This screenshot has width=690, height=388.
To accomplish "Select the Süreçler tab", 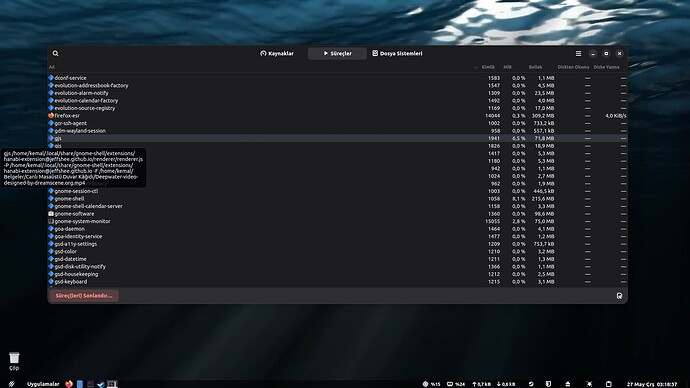I will 338,53.
